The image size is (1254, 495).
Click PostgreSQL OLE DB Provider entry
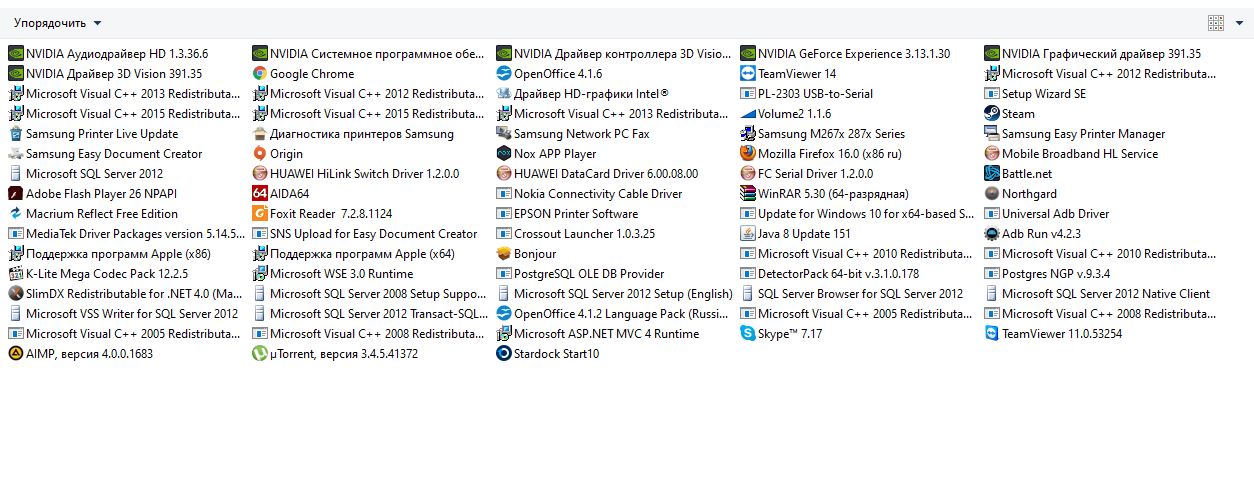click(581, 274)
